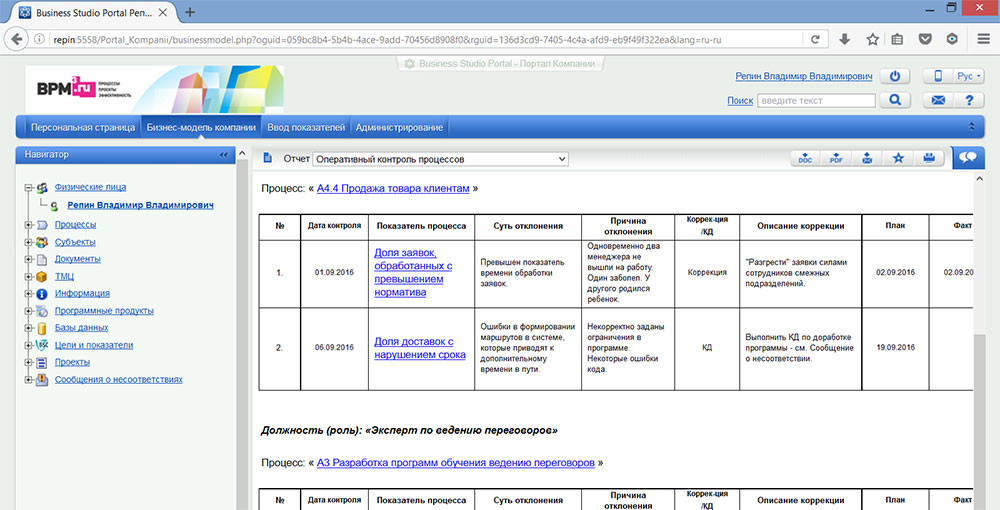Switch to mobile version via phone icon
Screen dimensions: 1000x510
click(939, 76)
